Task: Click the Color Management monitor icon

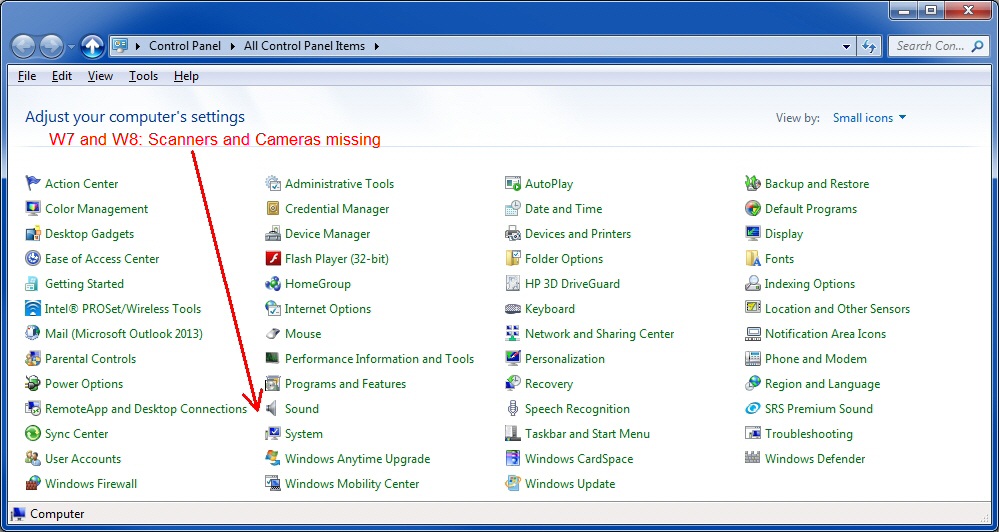Action: coord(32,208)
